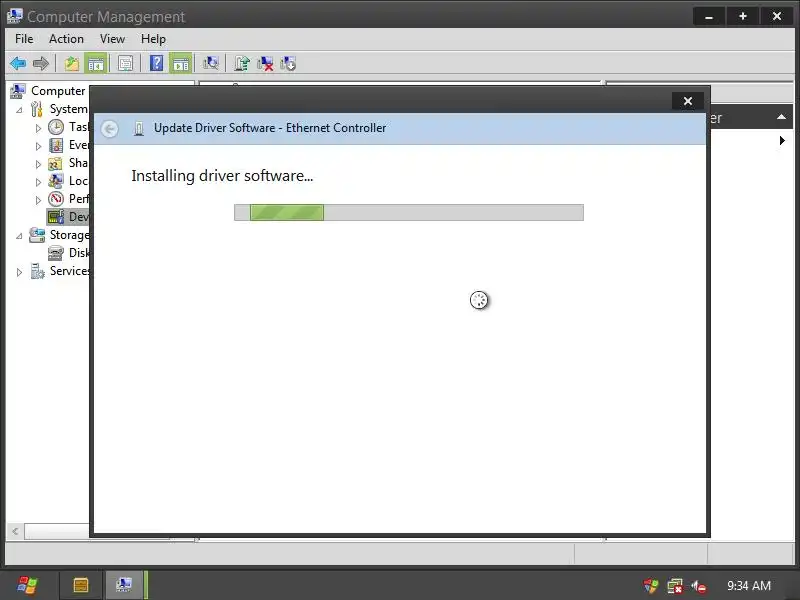The height and width of the screenshot is (600, 800).
Task: Minimize the Computer Management window
Action: (x=709, y=16)
